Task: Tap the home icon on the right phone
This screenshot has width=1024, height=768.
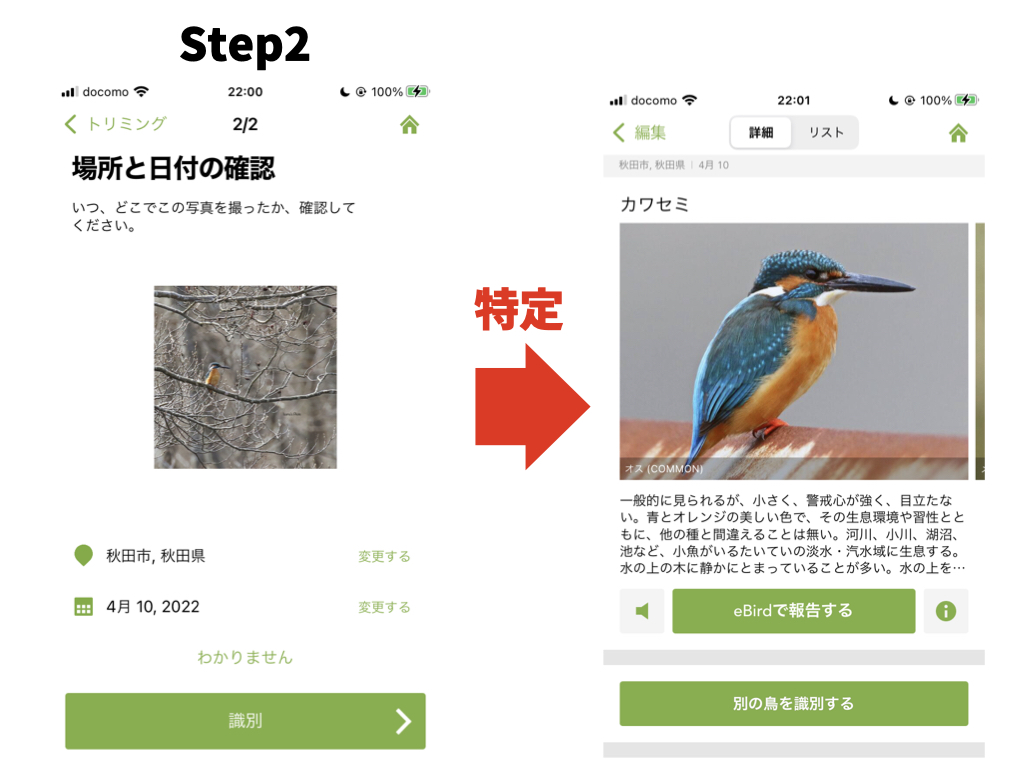Action: click(958, 133)
